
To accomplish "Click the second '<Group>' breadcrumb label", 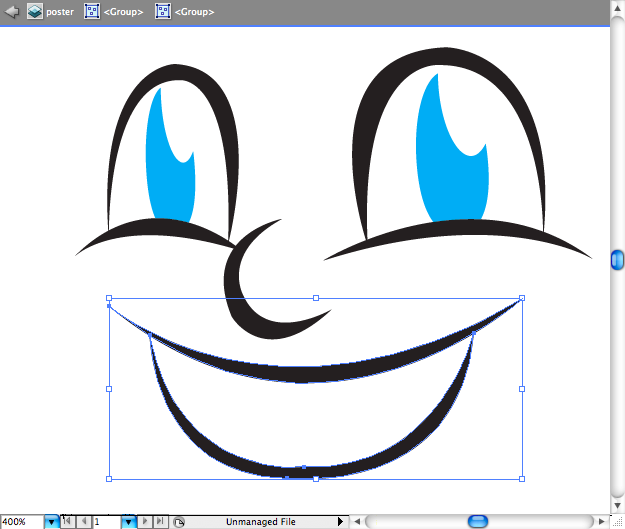I will pyautogui.click(x=195, y=12).
